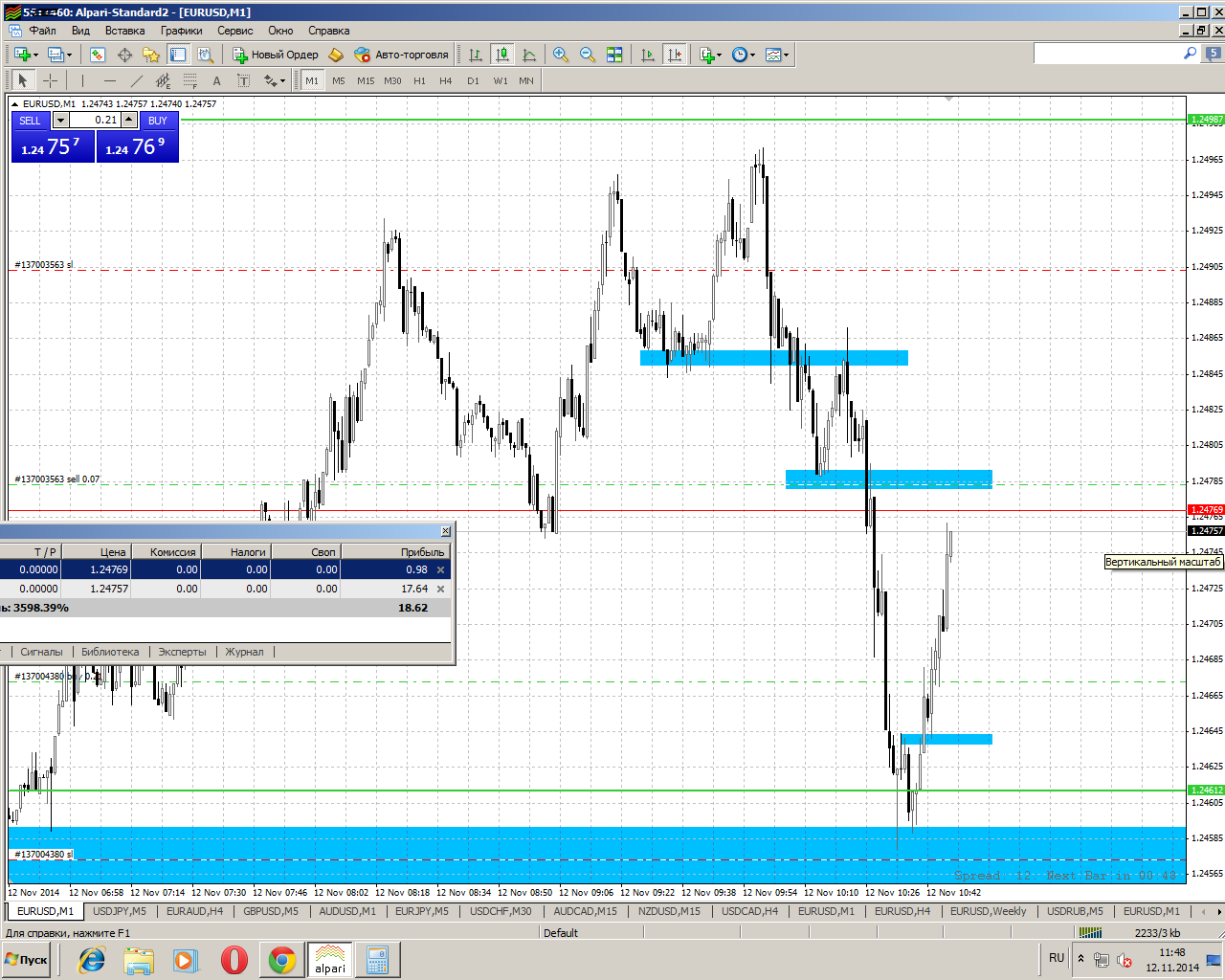Sort by the Прибыль column header

click(396, 551)
